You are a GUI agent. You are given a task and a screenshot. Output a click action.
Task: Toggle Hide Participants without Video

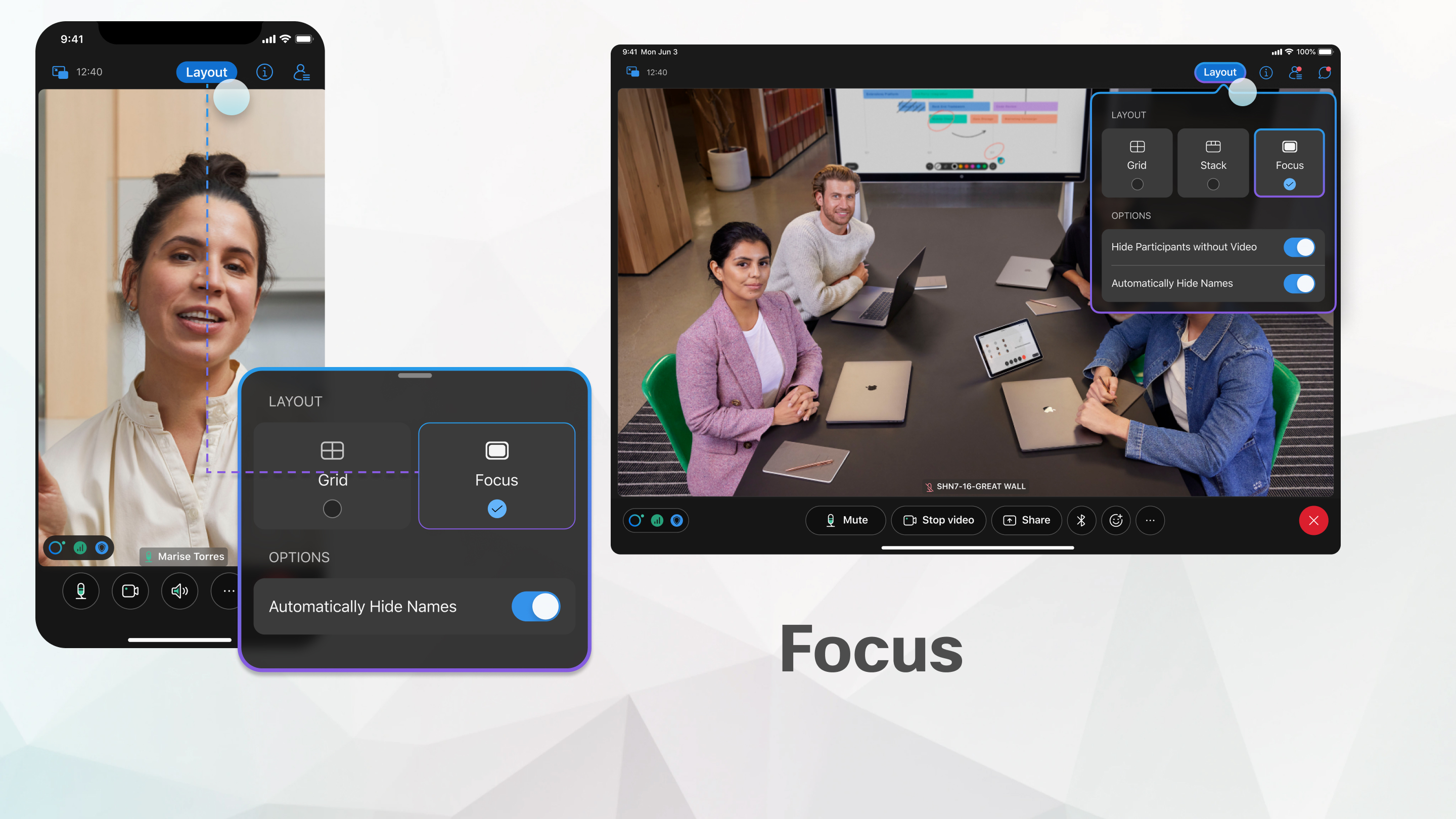click(1300, 247)
